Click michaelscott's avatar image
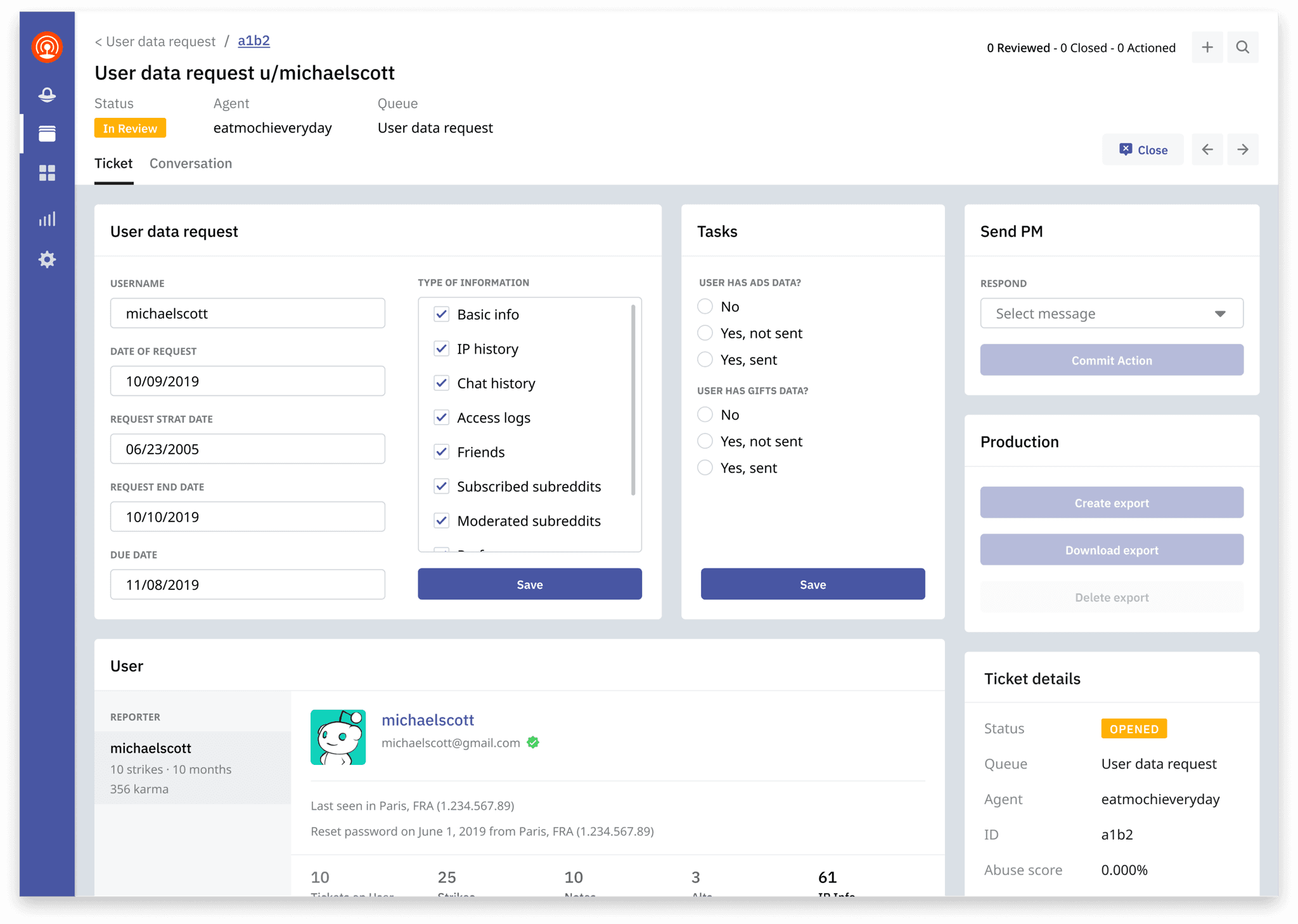 coord(338,737)
